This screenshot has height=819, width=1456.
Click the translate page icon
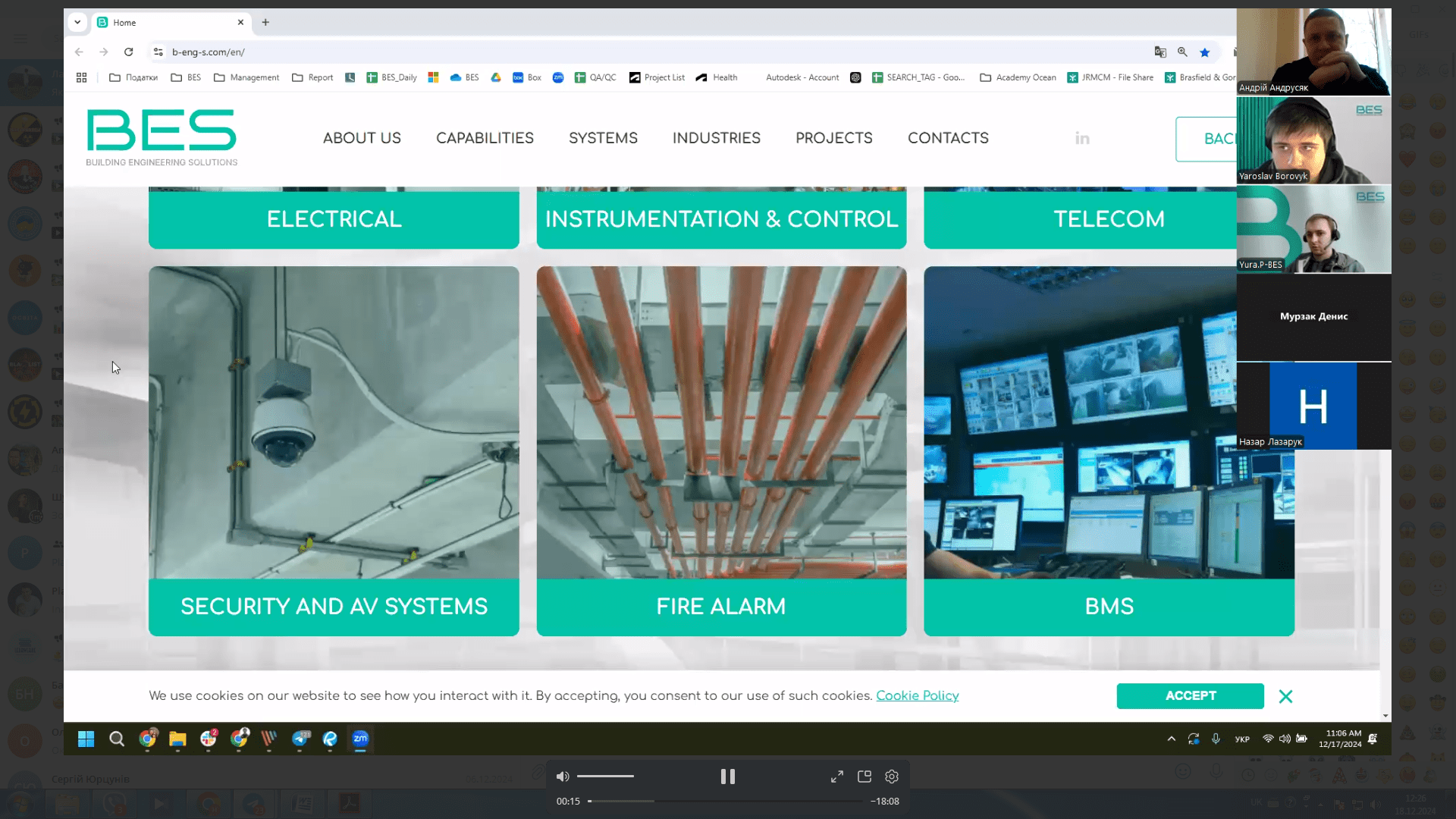[1160, 52]
